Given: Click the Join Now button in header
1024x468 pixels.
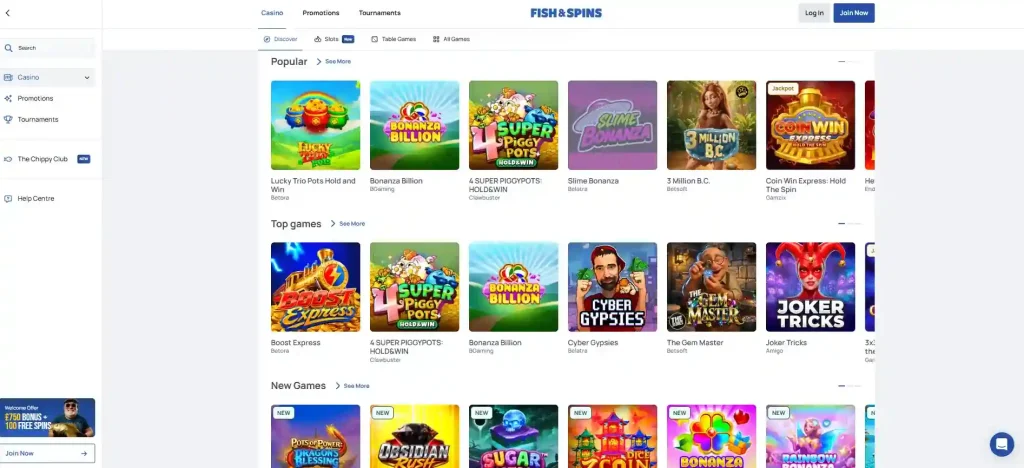Looking at the screenshot, I should [854, 13].
